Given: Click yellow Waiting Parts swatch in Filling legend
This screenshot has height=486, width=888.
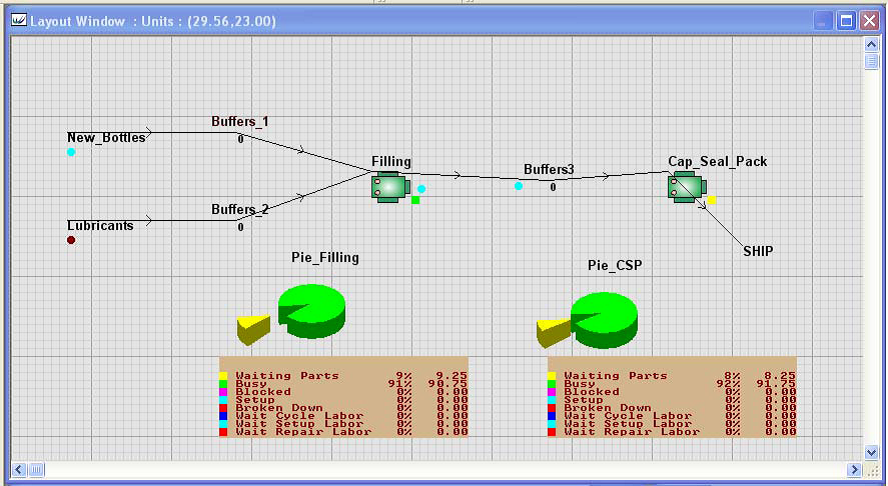Looking at the screenshot, I should pos(224,376).
